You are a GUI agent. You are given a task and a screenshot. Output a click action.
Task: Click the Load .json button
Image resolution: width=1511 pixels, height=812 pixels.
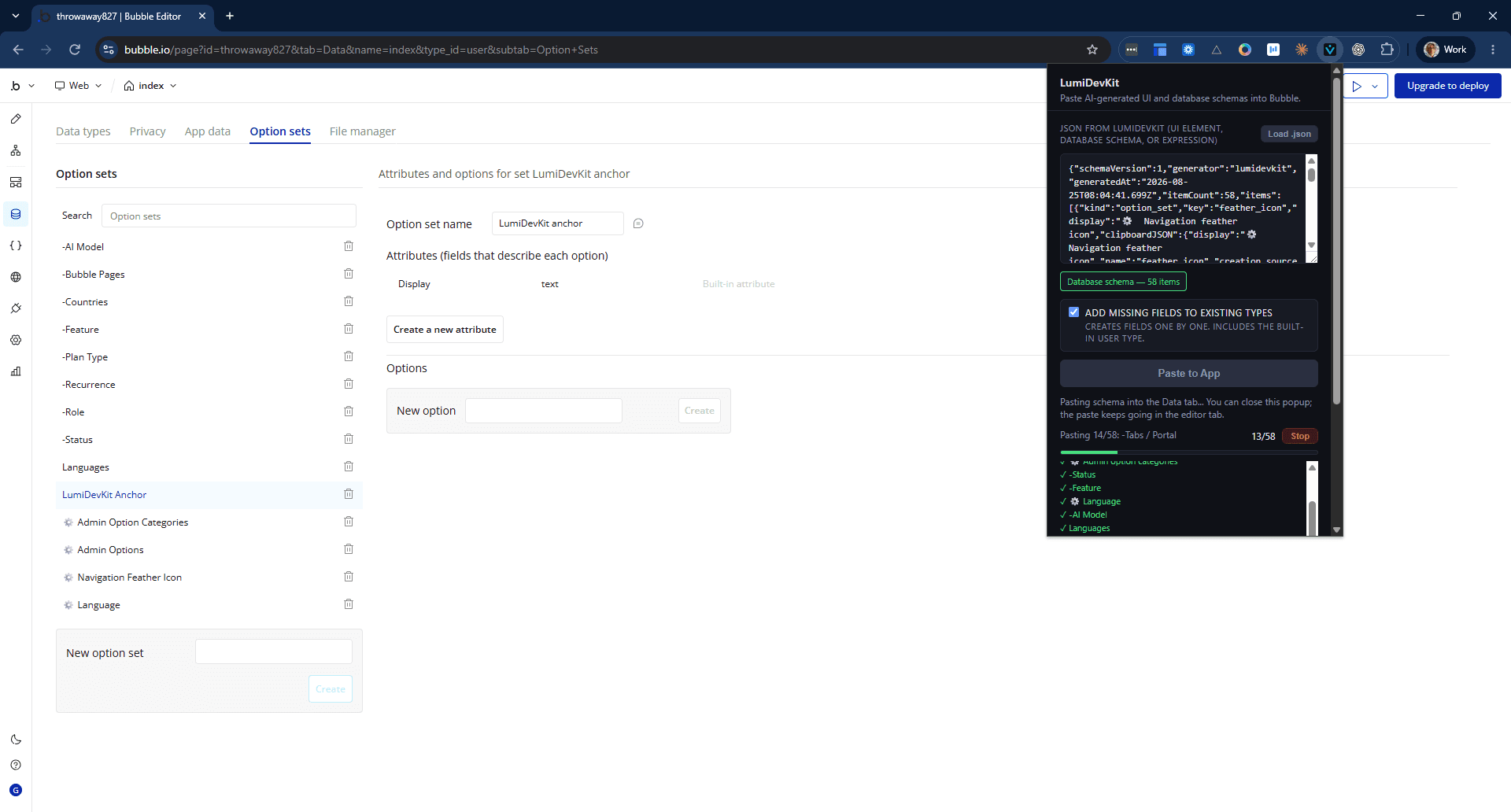pos(1289,134)
